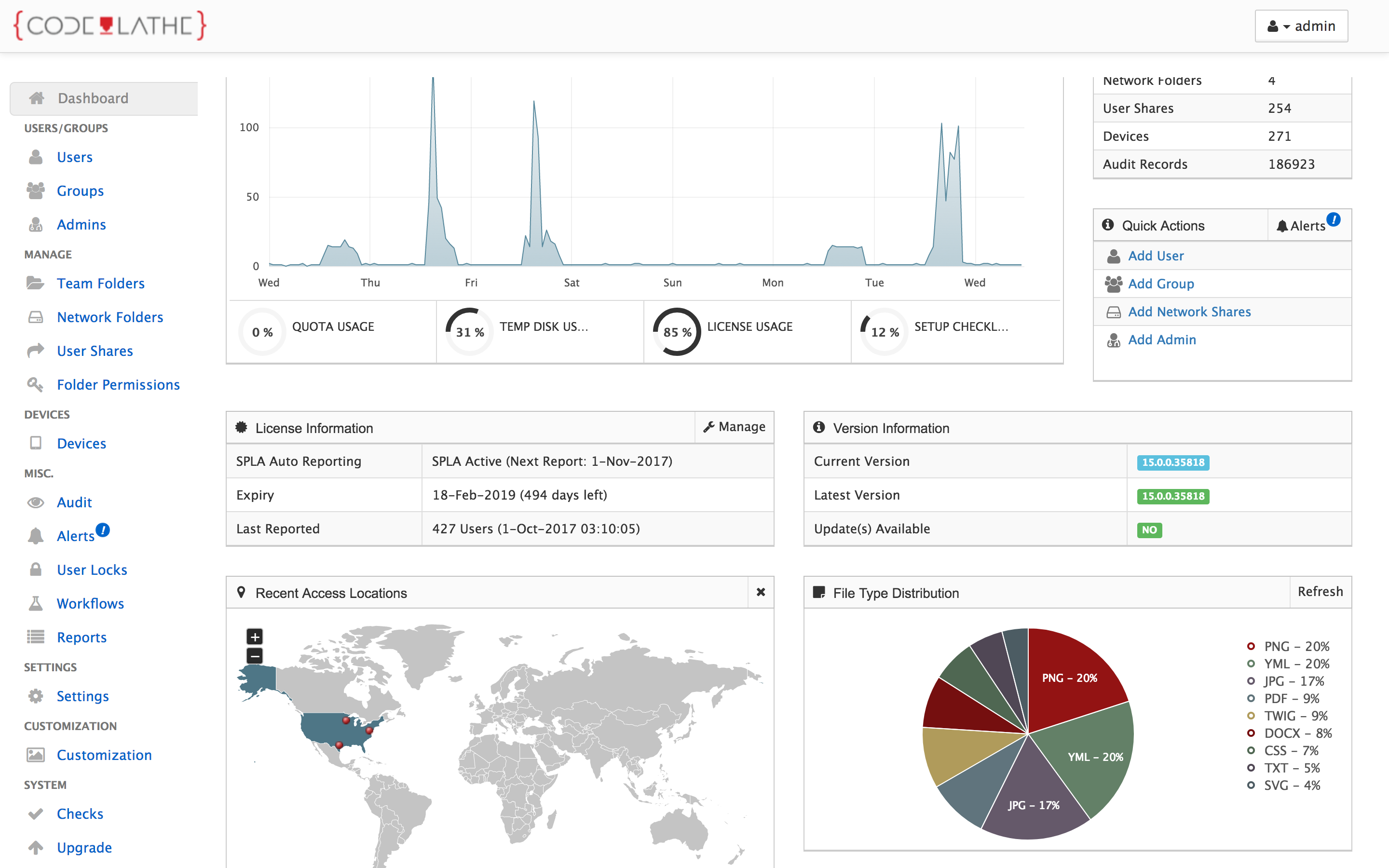Click the Settings gear icon in the sidebar
The width and height of the screenshot is (1389, 868).
[x=36, y=696]
